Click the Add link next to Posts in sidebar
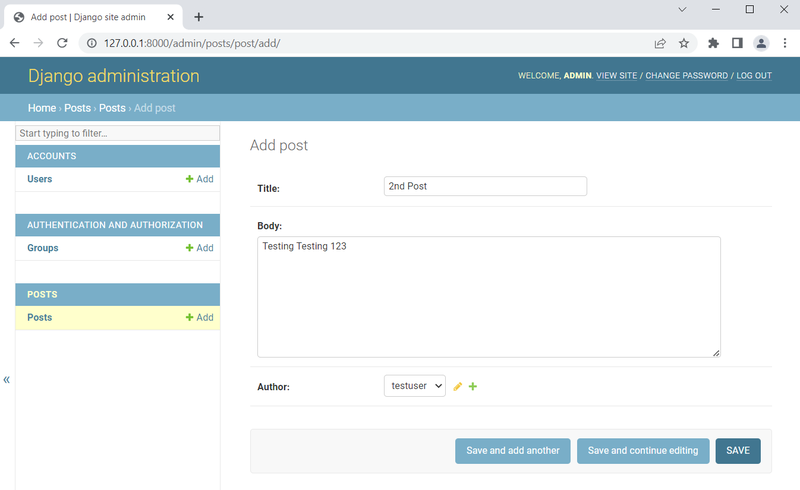 (199, 317)
